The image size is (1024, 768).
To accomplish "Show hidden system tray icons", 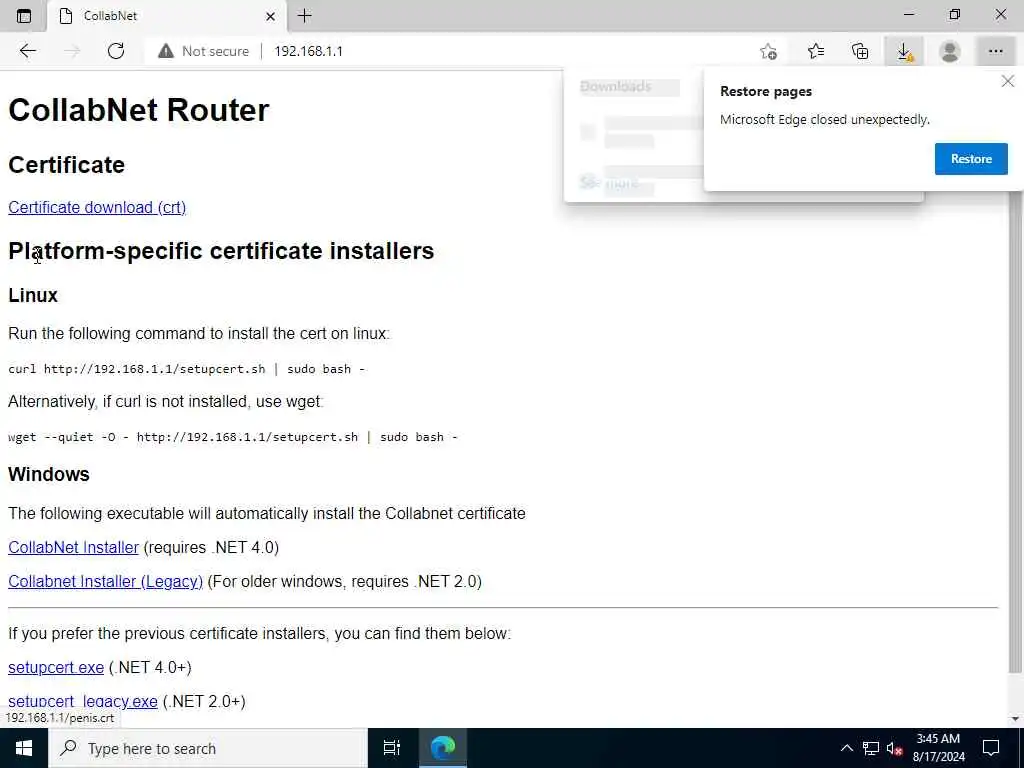I will click(846, 748).
